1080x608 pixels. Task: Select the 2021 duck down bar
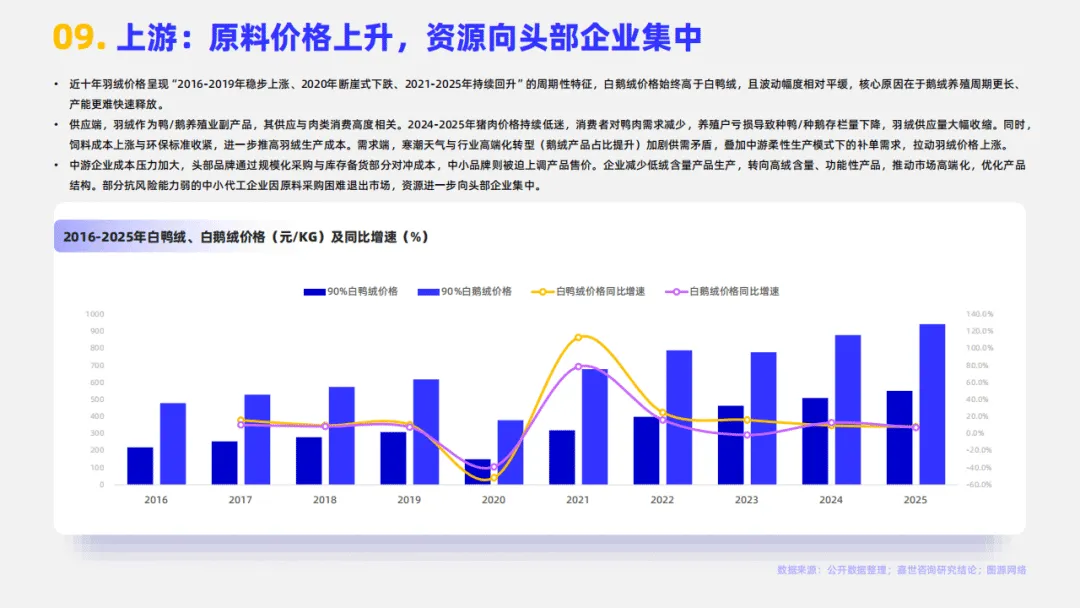562,458
